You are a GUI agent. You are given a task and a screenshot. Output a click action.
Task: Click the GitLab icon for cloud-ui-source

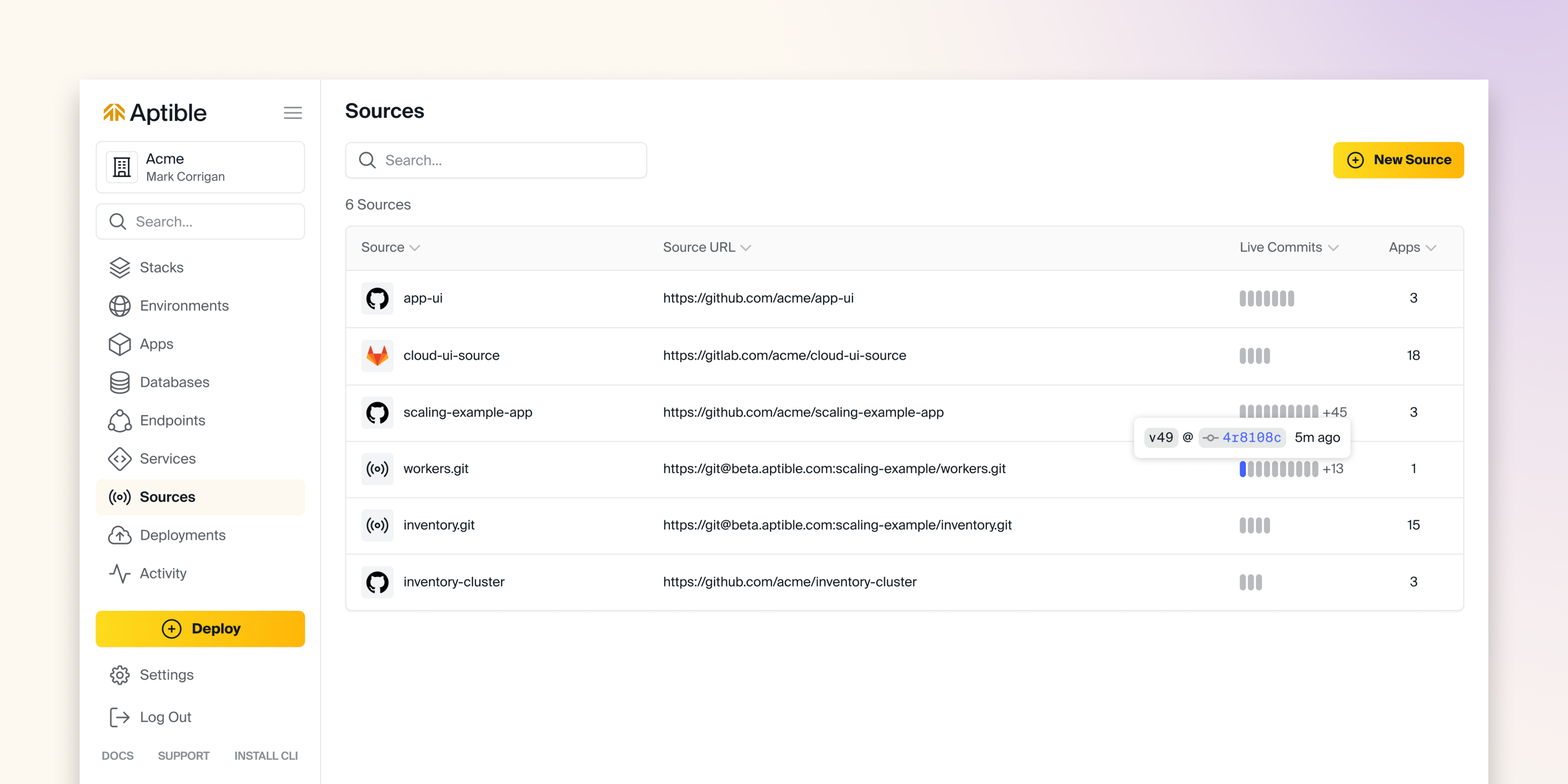pos(377,356)
